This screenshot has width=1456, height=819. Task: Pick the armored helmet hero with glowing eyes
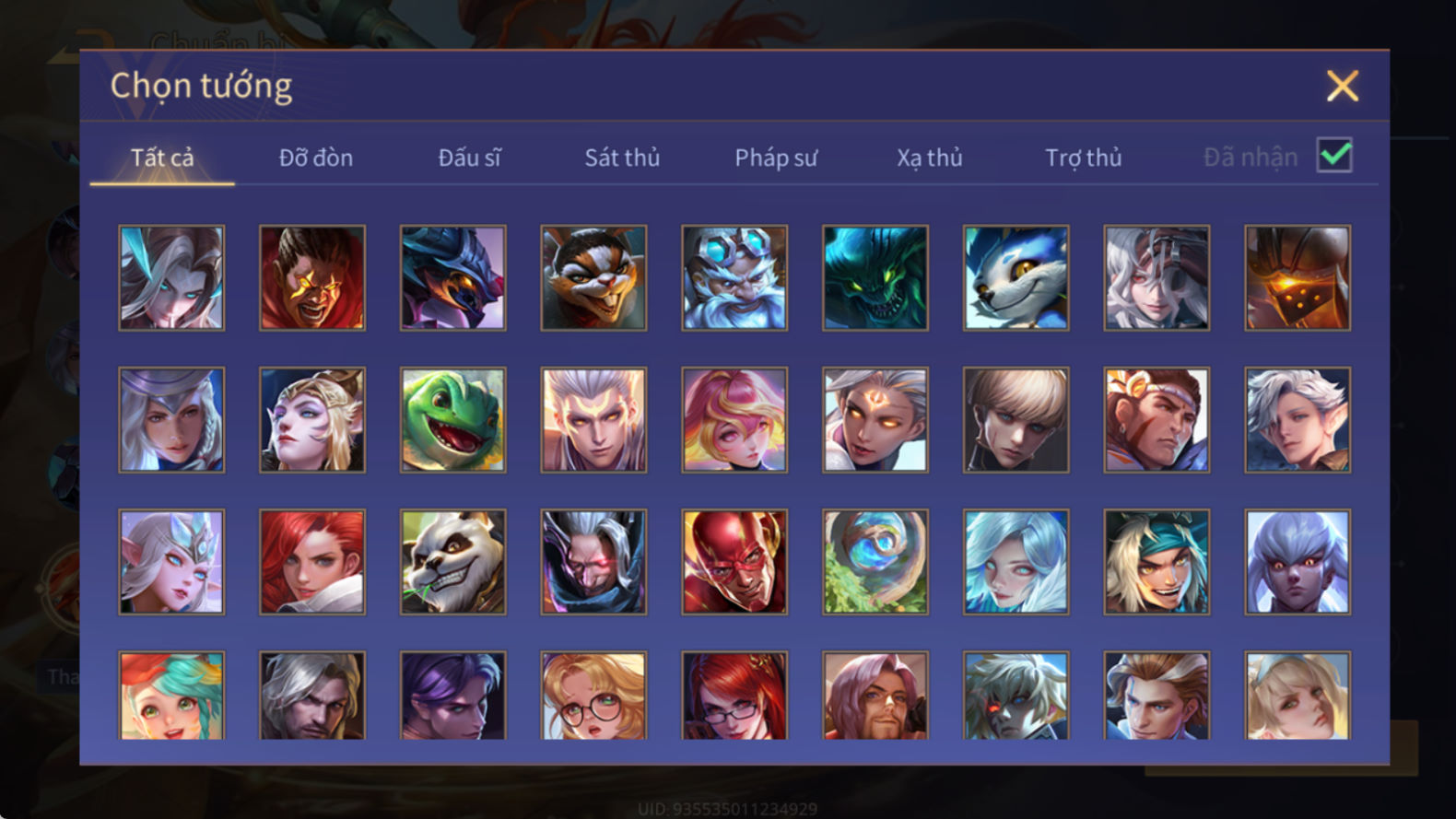pos(1297,278)
